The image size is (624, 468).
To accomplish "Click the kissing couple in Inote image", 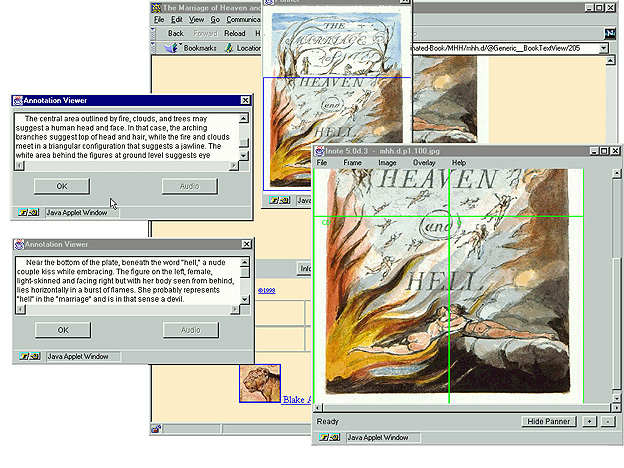I will click(456, 328).
